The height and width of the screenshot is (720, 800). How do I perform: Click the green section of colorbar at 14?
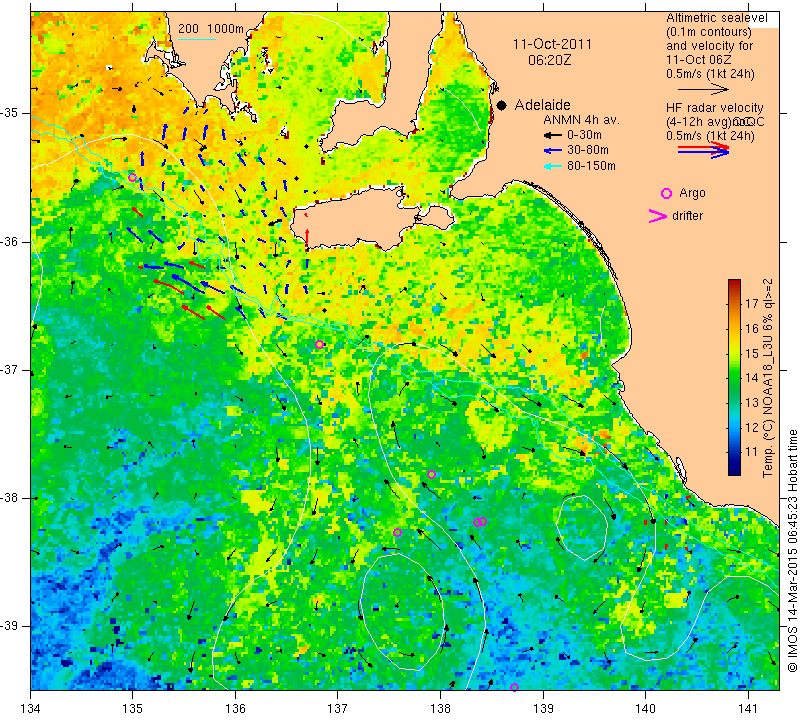(x=734, y=378)
